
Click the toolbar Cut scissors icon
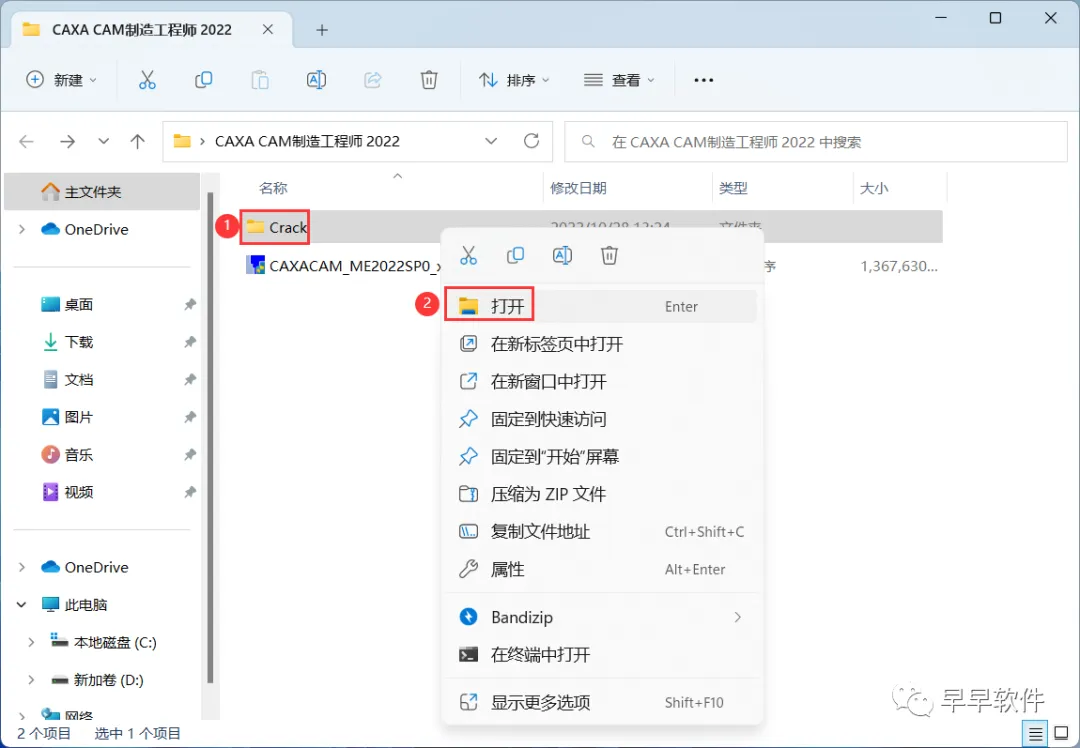click(147, 80)
